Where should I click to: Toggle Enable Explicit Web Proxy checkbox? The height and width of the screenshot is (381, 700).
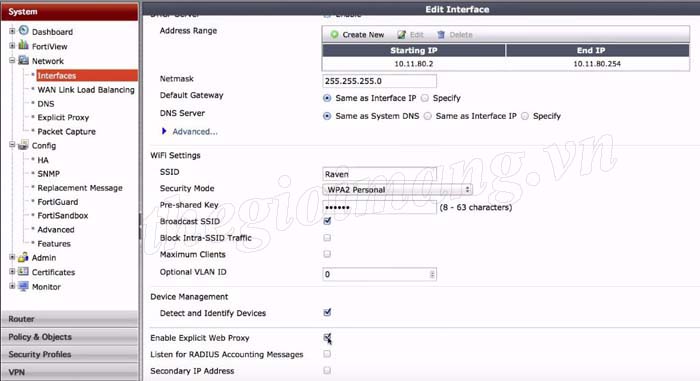point(327,337)
